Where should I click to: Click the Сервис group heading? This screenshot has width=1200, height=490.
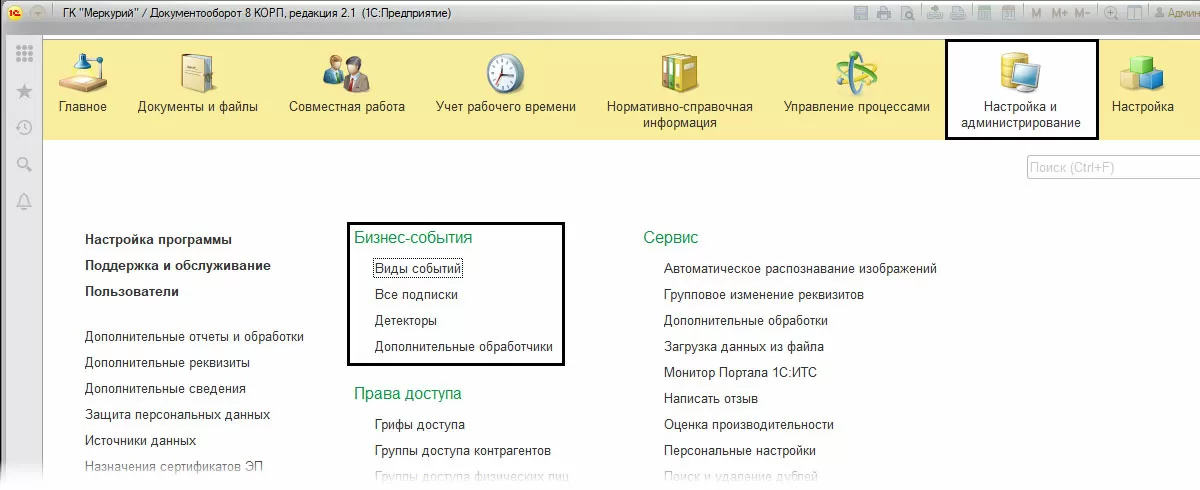pos(671,238)
